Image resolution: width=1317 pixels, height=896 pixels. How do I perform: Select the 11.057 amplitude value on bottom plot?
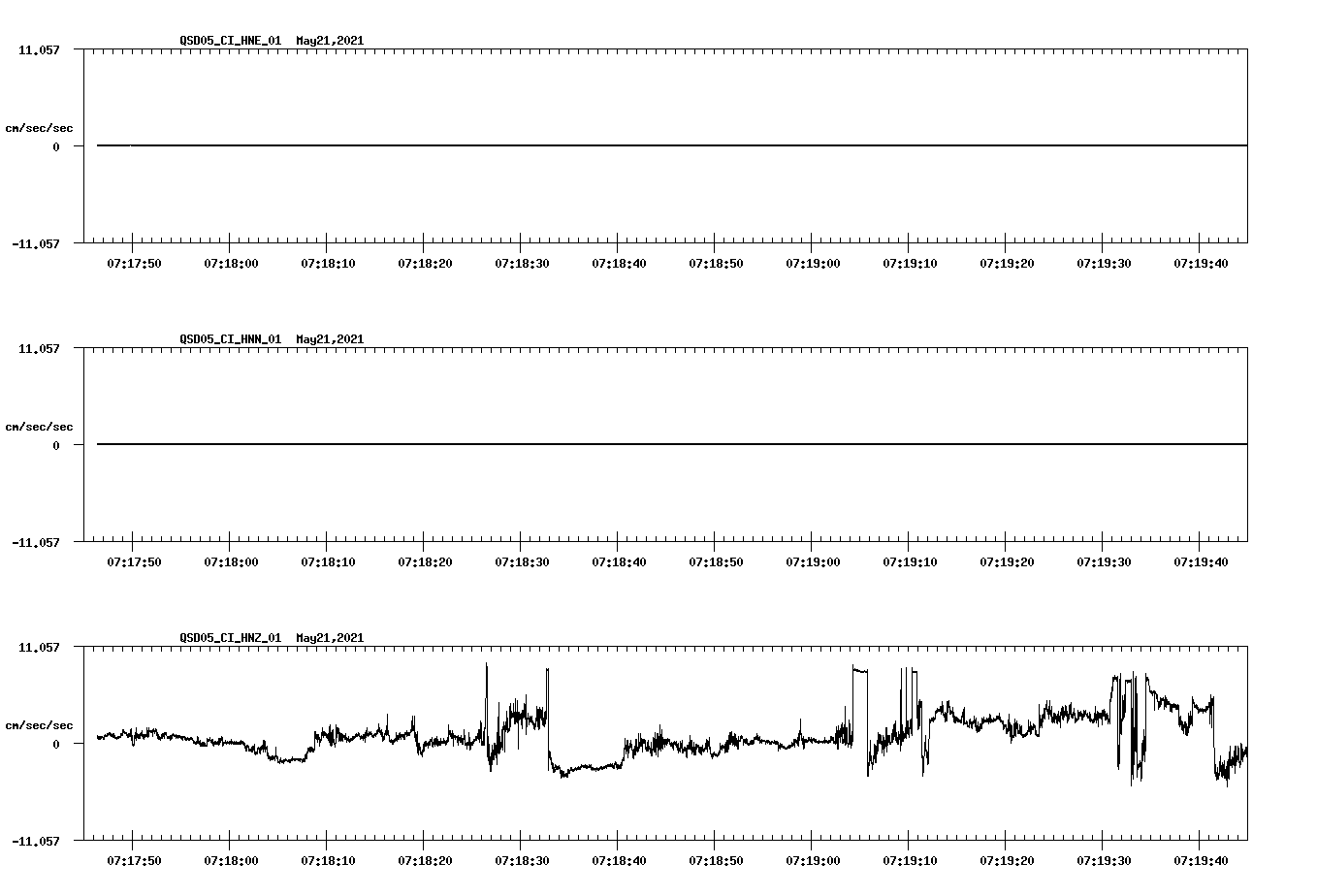pos(41,647)
